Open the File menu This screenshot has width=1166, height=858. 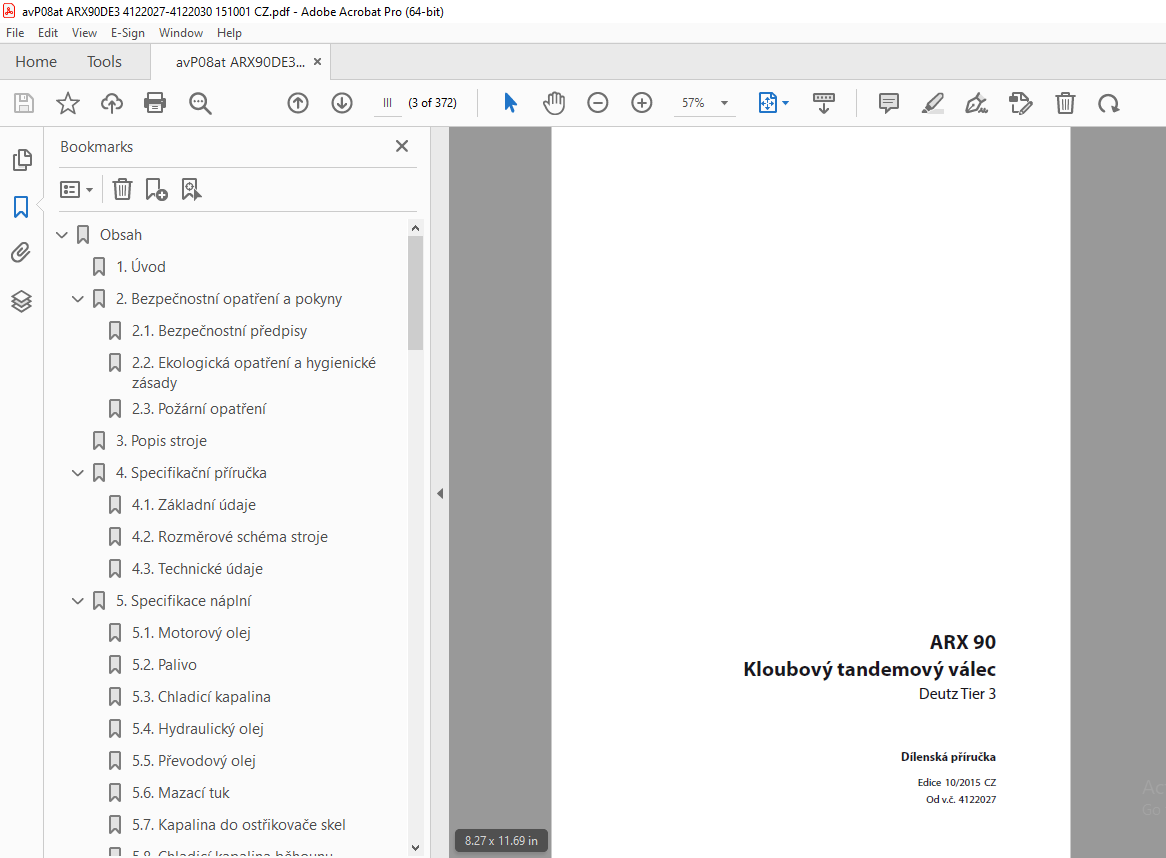[15, 33]
